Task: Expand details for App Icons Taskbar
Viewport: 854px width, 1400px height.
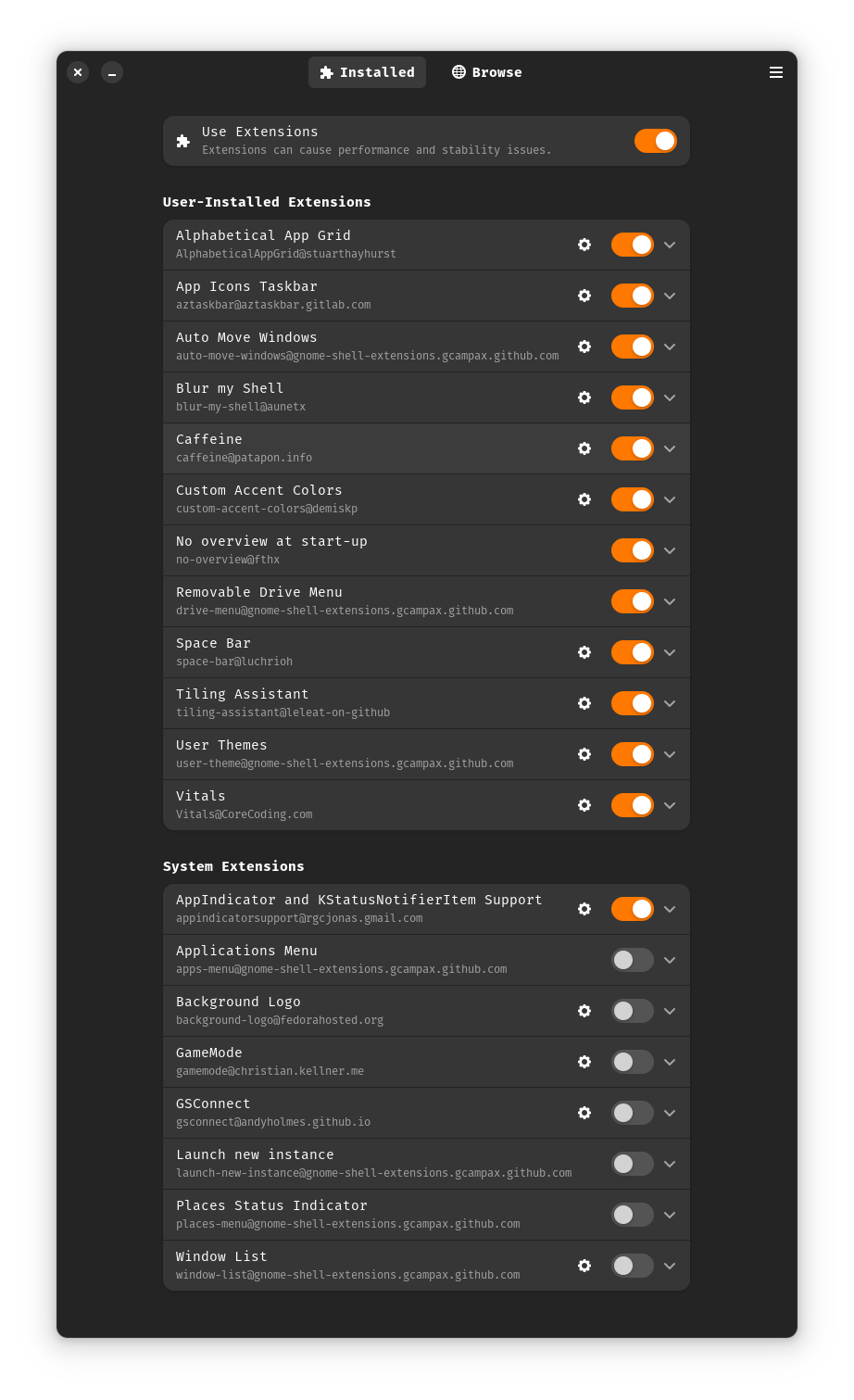Action: coord(670,296)
